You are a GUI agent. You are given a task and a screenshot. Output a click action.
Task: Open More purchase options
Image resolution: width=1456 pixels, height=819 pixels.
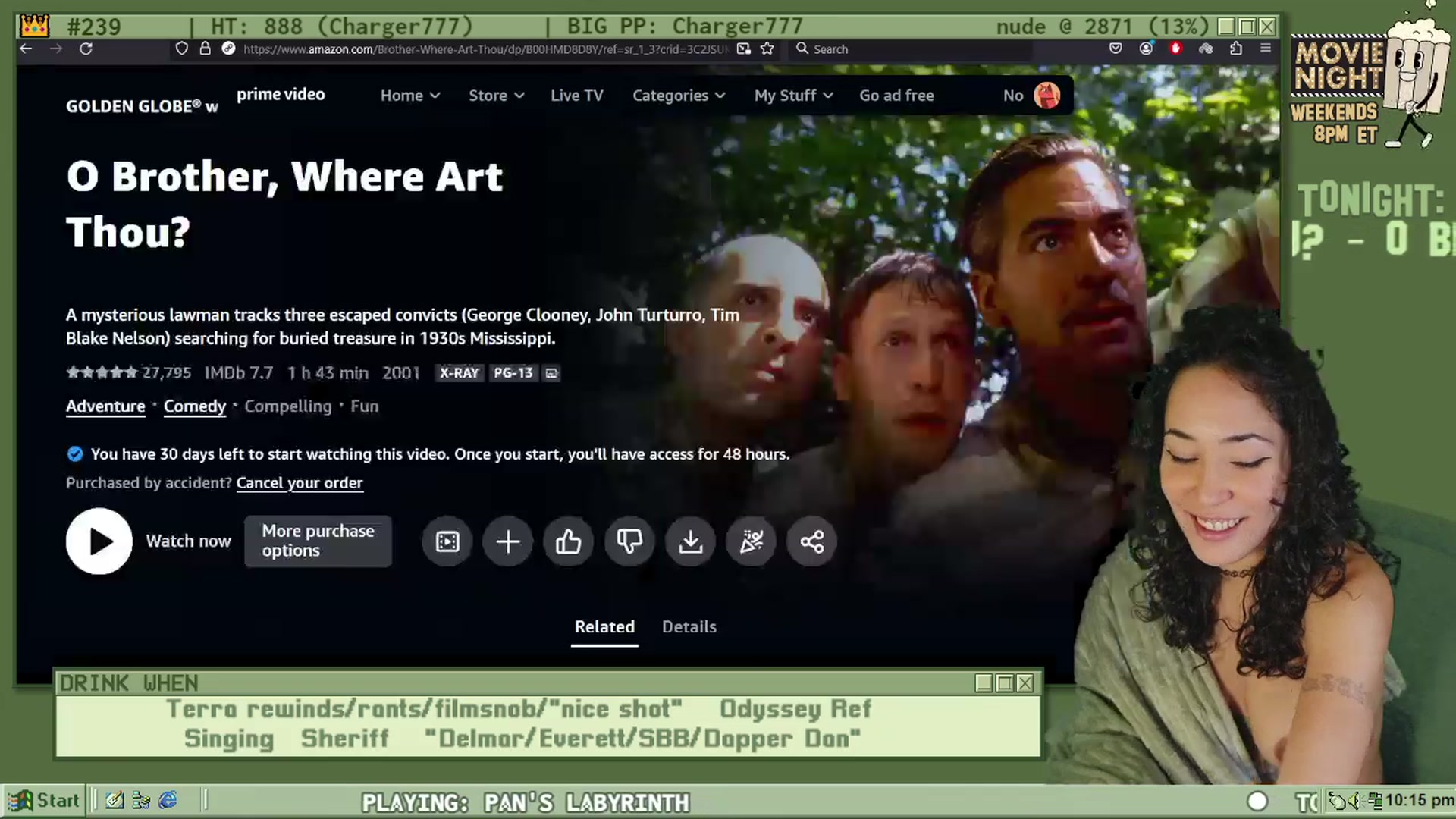pos(318,541)
